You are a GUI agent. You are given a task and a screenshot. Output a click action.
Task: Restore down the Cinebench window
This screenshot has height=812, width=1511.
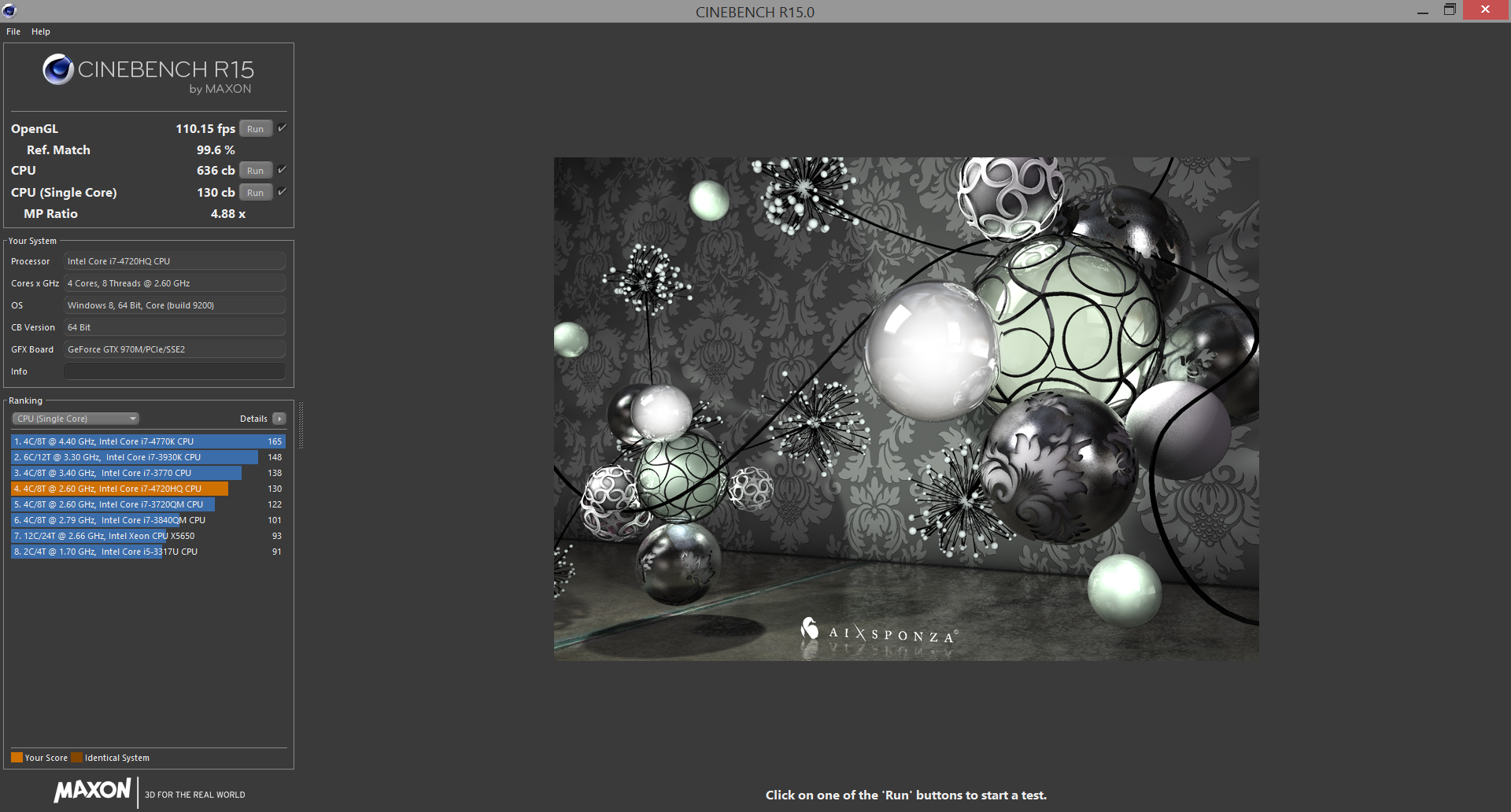[x=1450, y=9]
